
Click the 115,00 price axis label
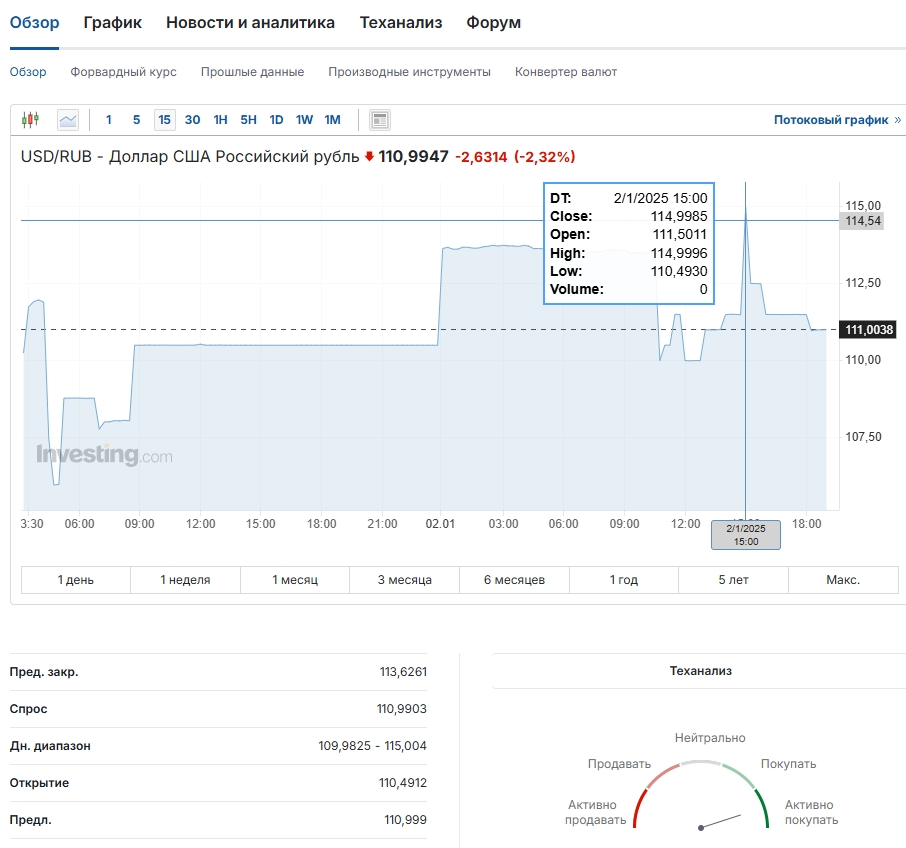[x=863, y=206]
